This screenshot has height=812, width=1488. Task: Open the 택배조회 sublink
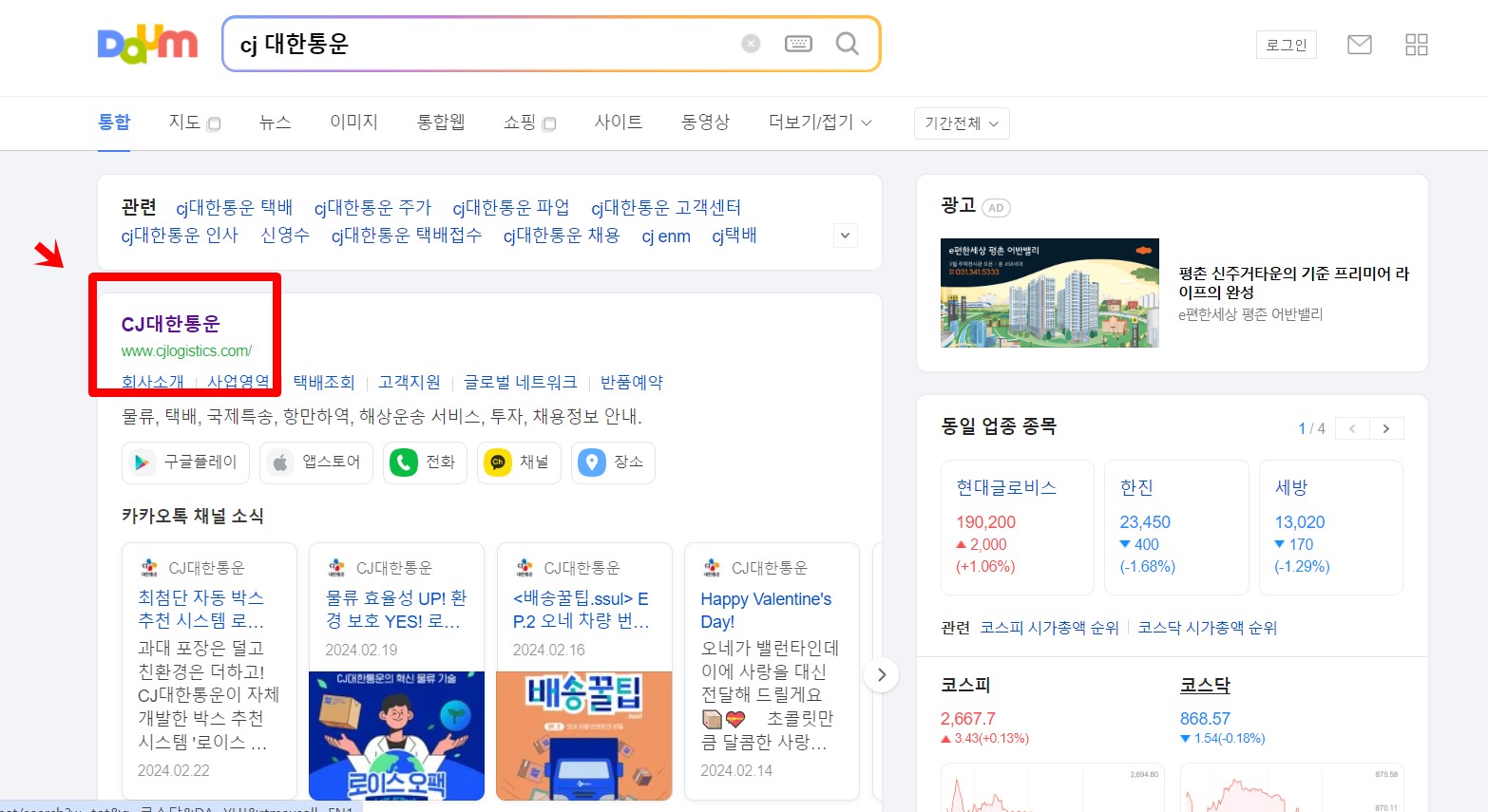pos(324,382)
